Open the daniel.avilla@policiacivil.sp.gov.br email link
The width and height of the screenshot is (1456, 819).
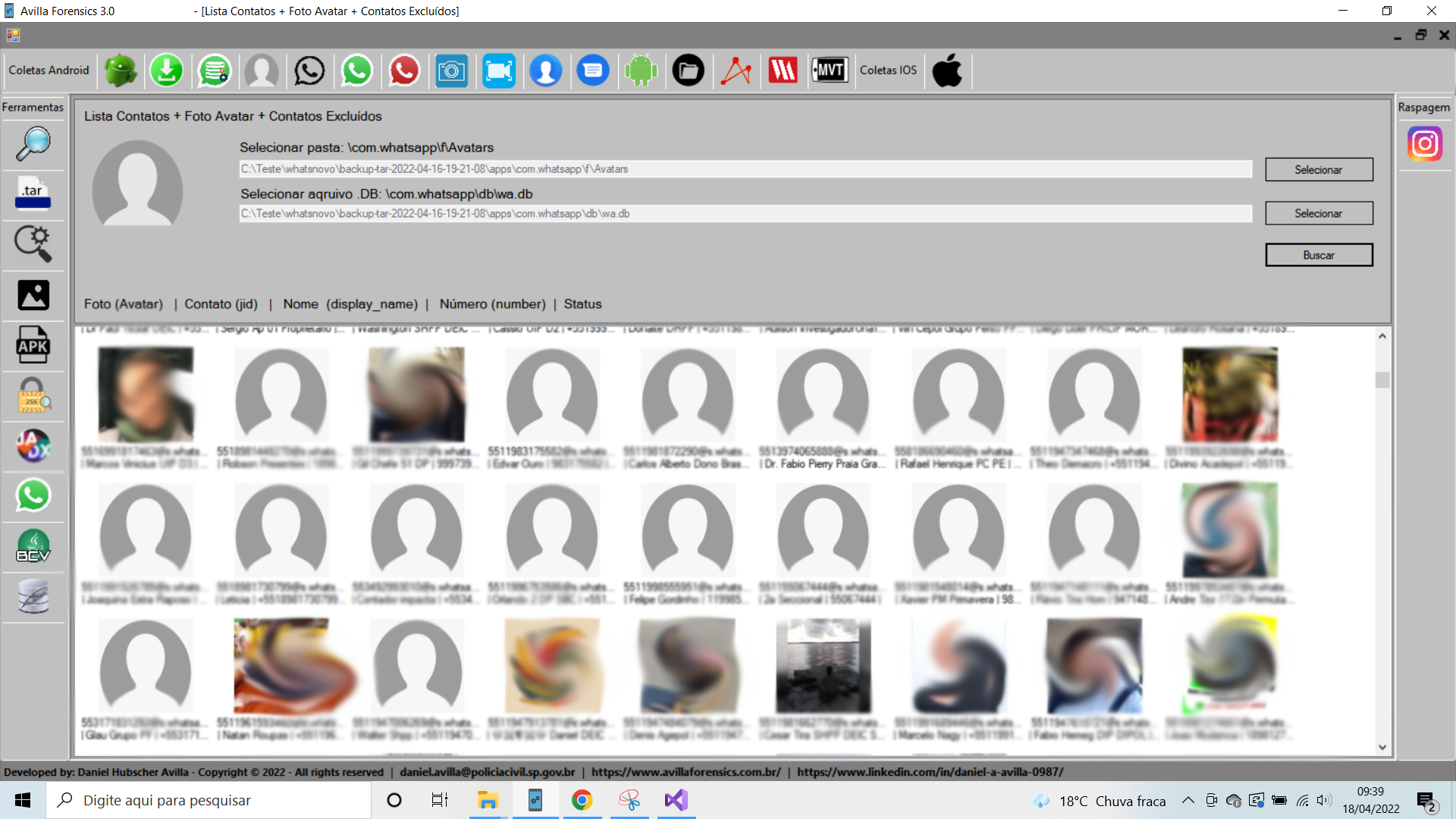488,772
